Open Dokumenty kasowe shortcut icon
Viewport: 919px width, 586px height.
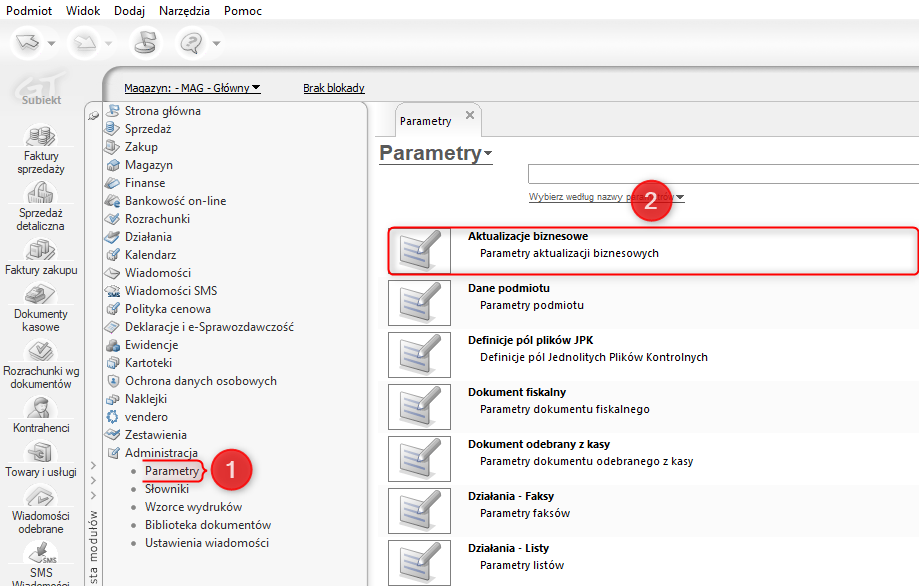[41, 295]
